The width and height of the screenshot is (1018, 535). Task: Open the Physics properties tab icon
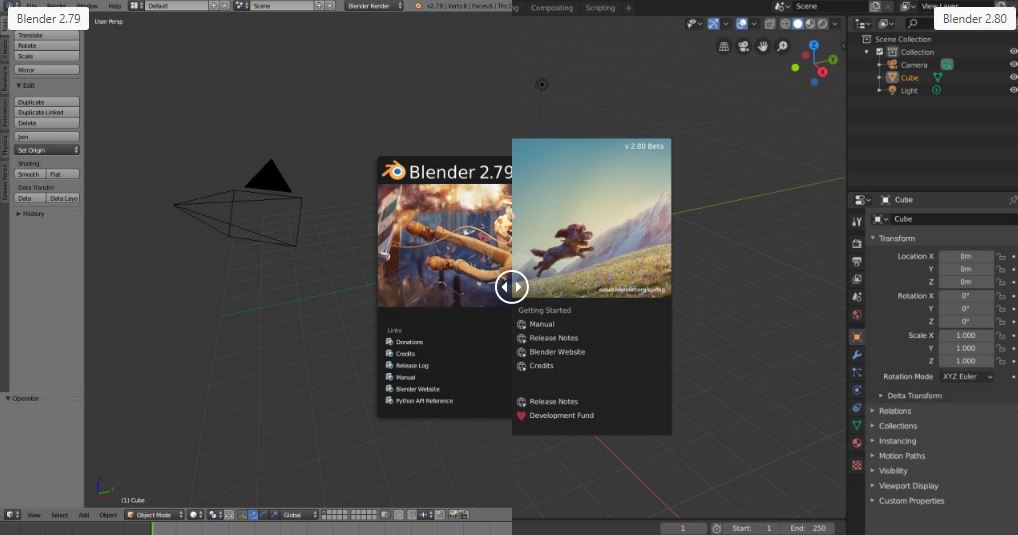856,390
